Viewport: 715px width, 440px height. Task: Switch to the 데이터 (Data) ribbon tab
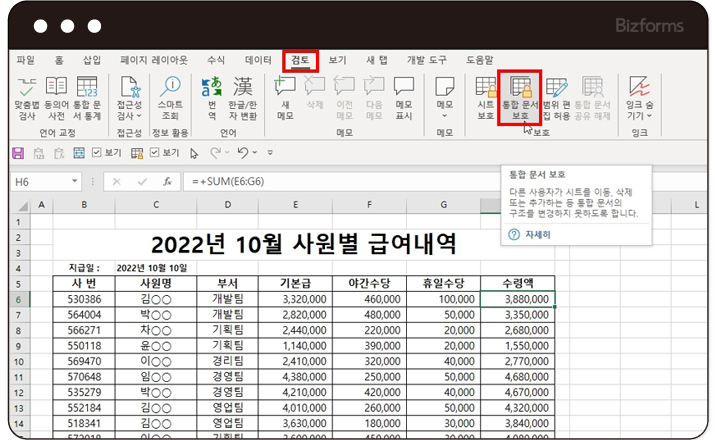pyautogui.click(x=258, y=61)
